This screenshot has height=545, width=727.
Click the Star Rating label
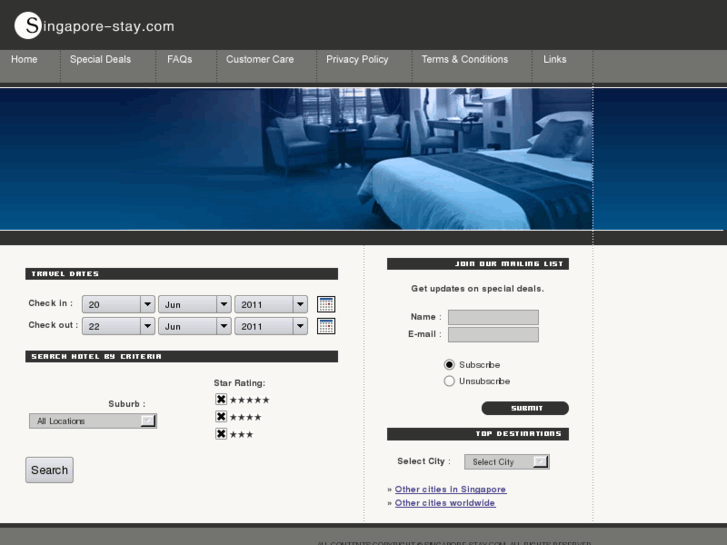[239, 383]
